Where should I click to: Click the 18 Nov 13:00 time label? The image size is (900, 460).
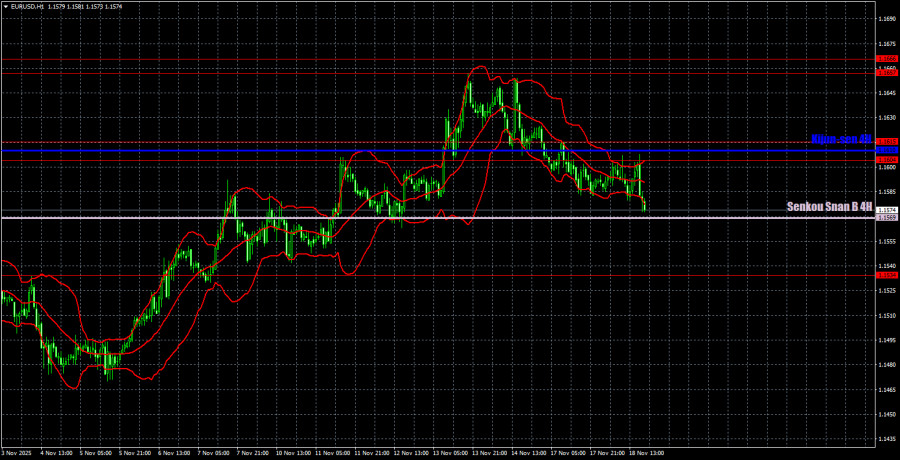point(645,454)
